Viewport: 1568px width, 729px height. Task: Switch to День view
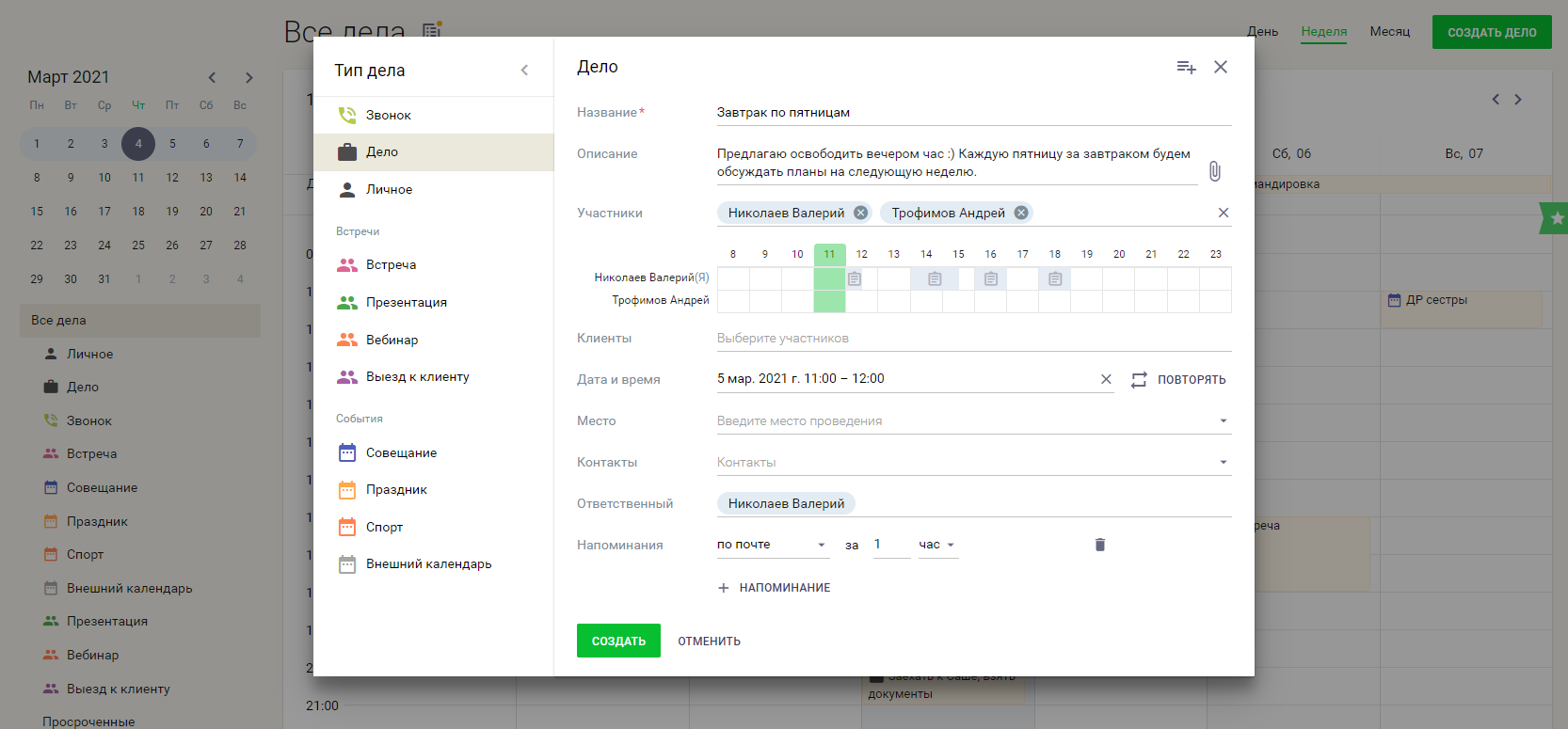pyautogui.click(x=1263, y=32)
